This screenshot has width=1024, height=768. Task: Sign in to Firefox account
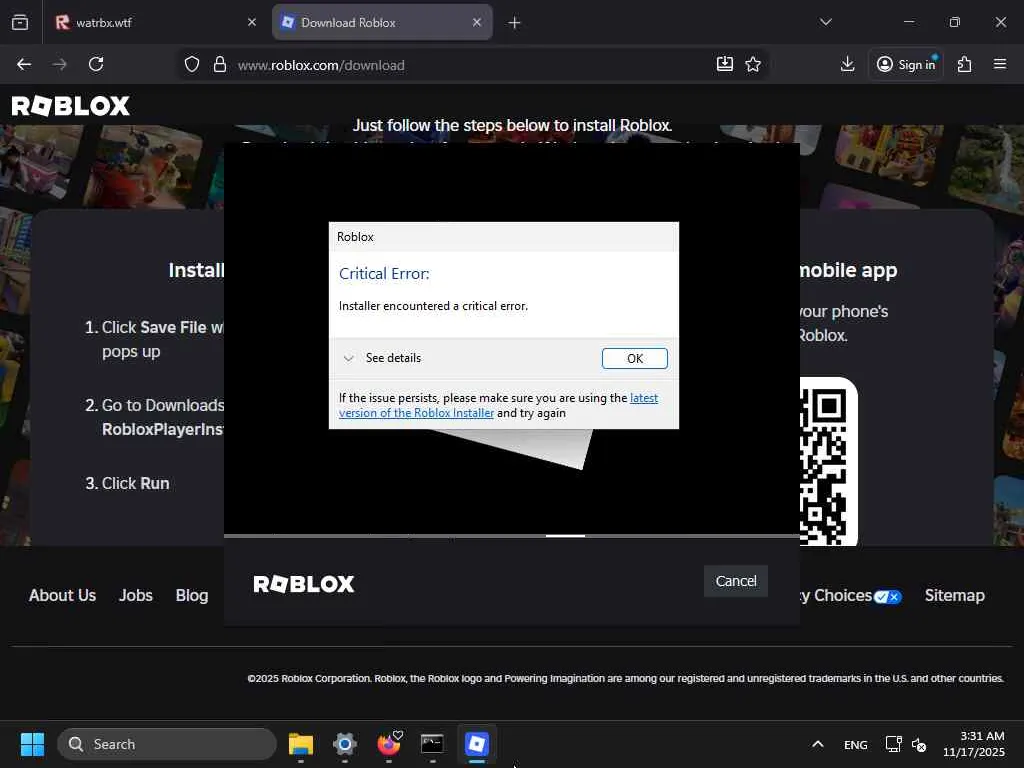click(x=906, y=64)
